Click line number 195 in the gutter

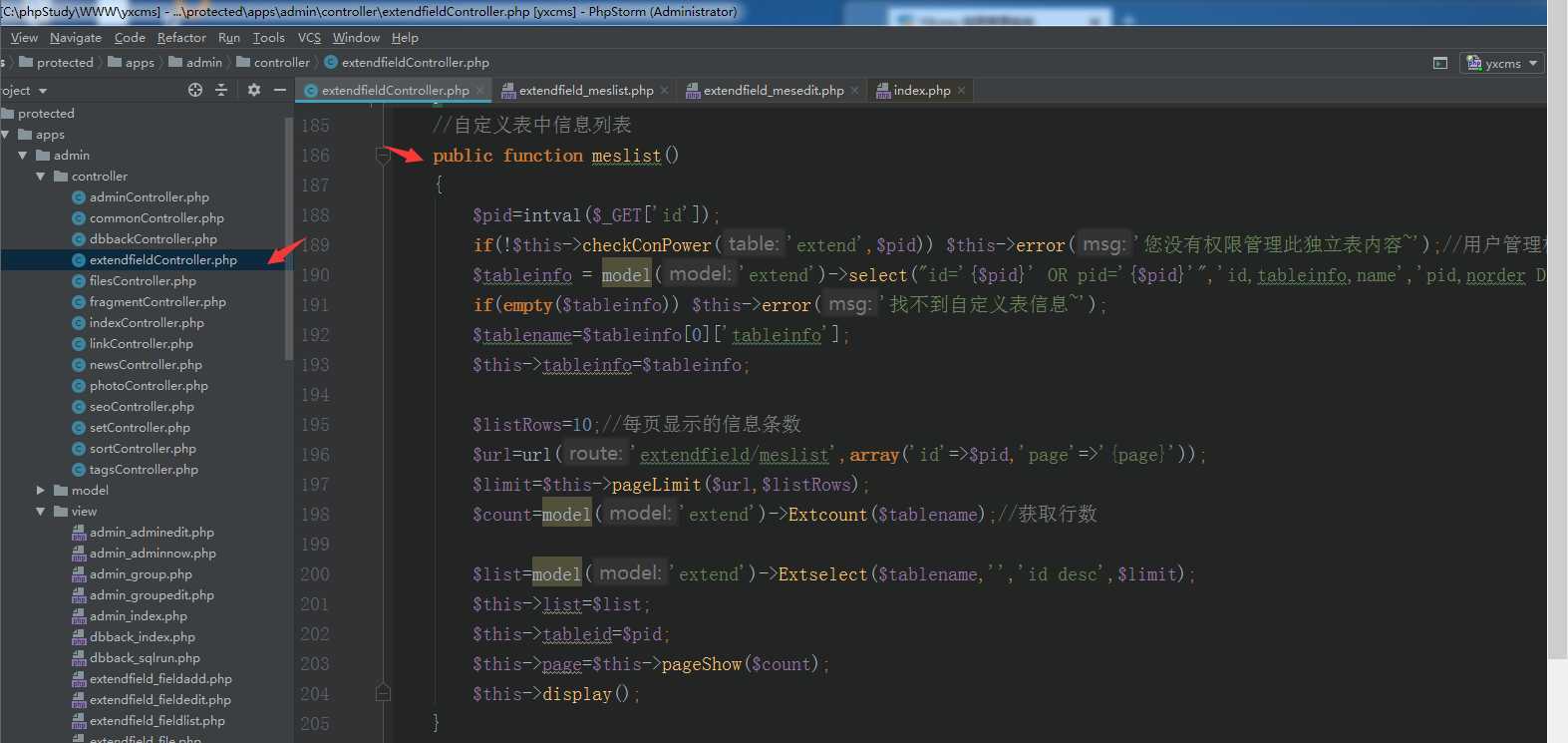click(315, 425)
